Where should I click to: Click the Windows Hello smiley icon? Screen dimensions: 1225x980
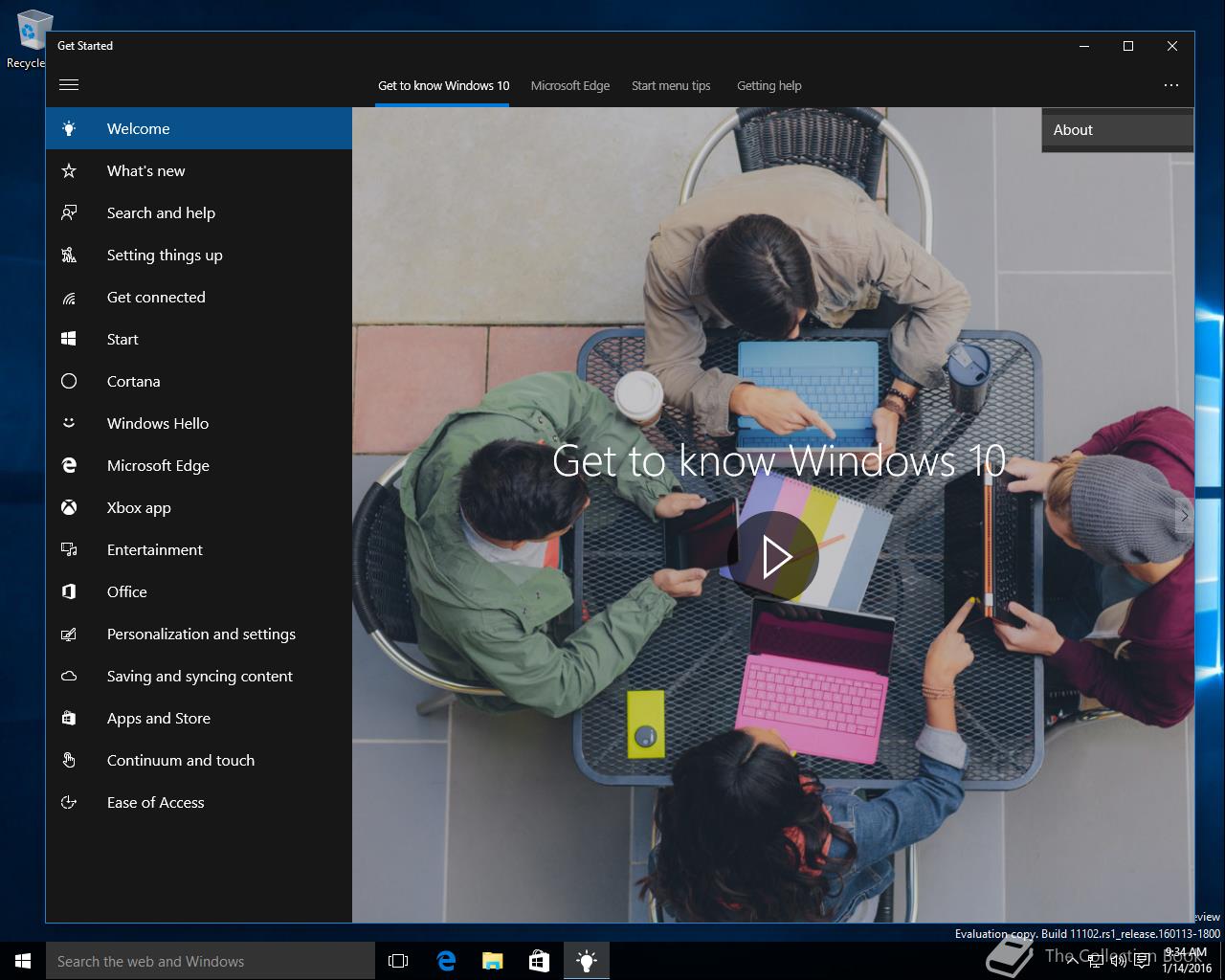click(x=69, y=423)
